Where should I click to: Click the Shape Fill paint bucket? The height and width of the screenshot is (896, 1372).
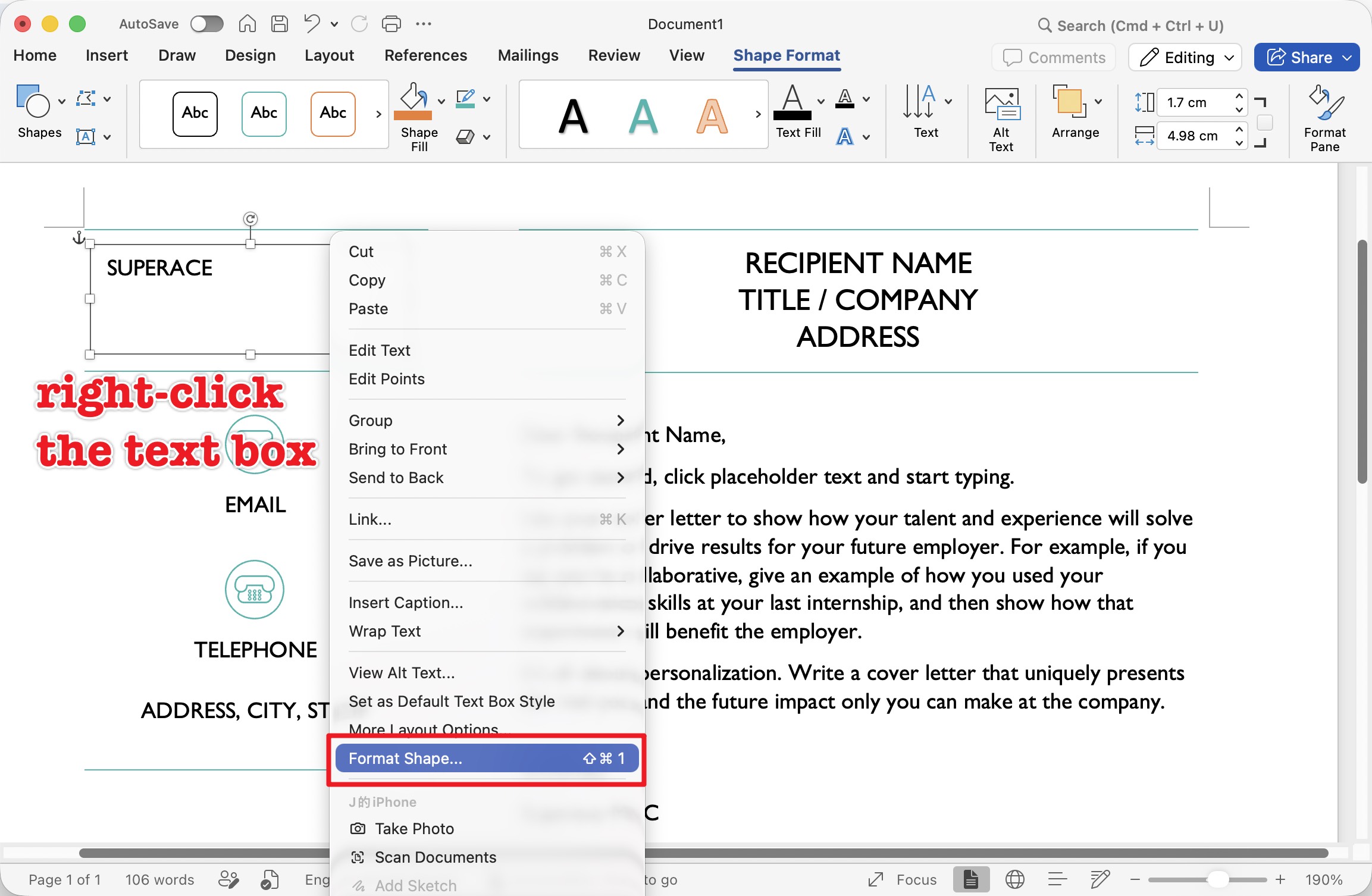(414, 102)
